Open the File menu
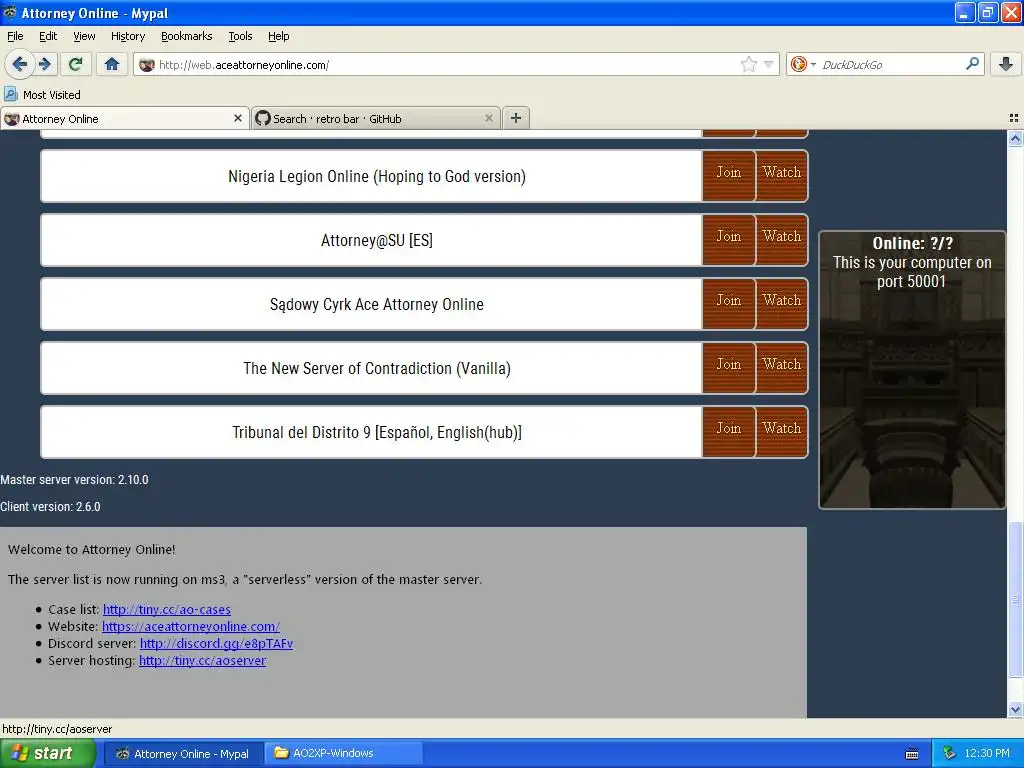The image size is (1024, 768). [15, 36]
